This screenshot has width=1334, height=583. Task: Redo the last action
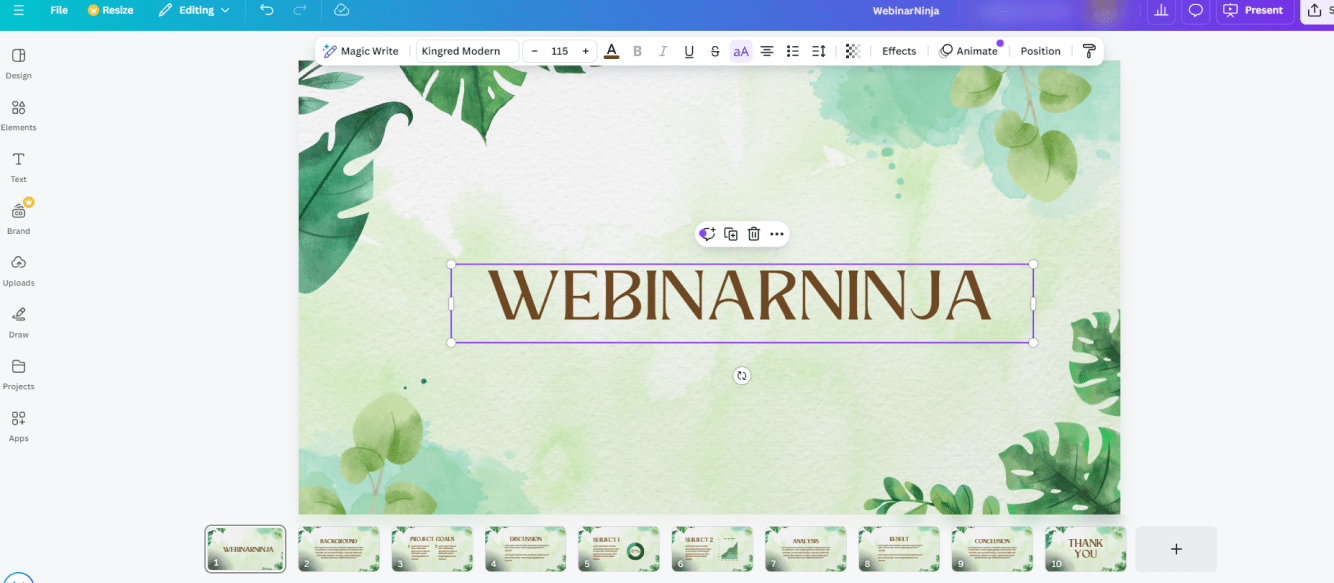coord(300,10)
